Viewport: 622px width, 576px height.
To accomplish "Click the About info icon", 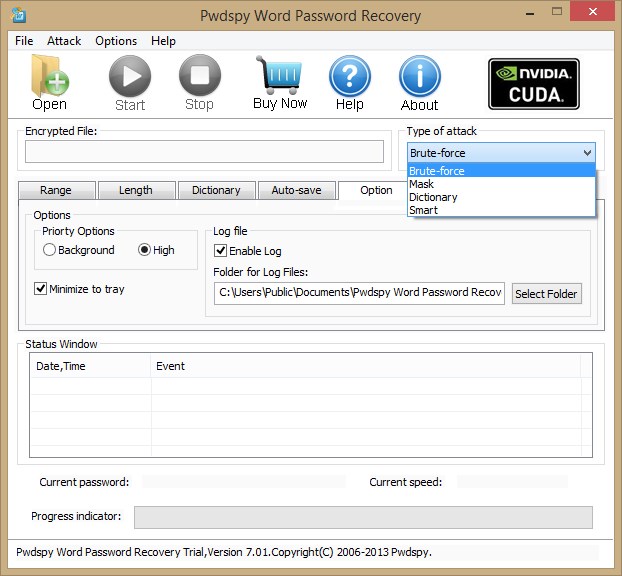I will (x=420, y=76).
